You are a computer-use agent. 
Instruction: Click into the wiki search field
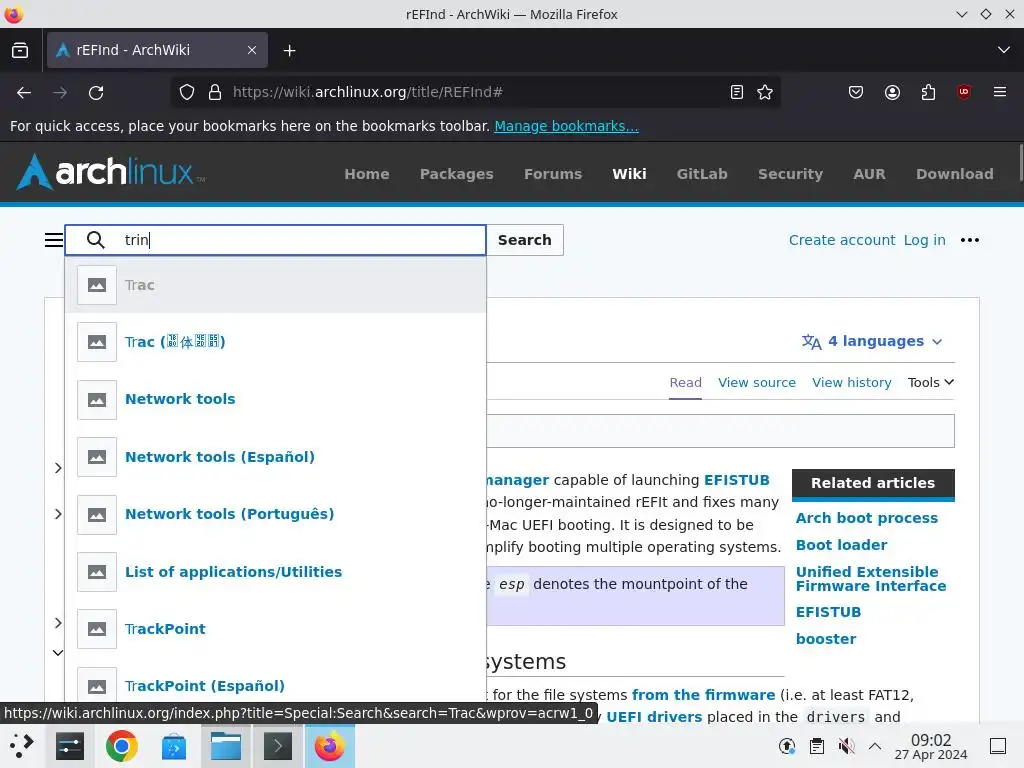(275, 240)
